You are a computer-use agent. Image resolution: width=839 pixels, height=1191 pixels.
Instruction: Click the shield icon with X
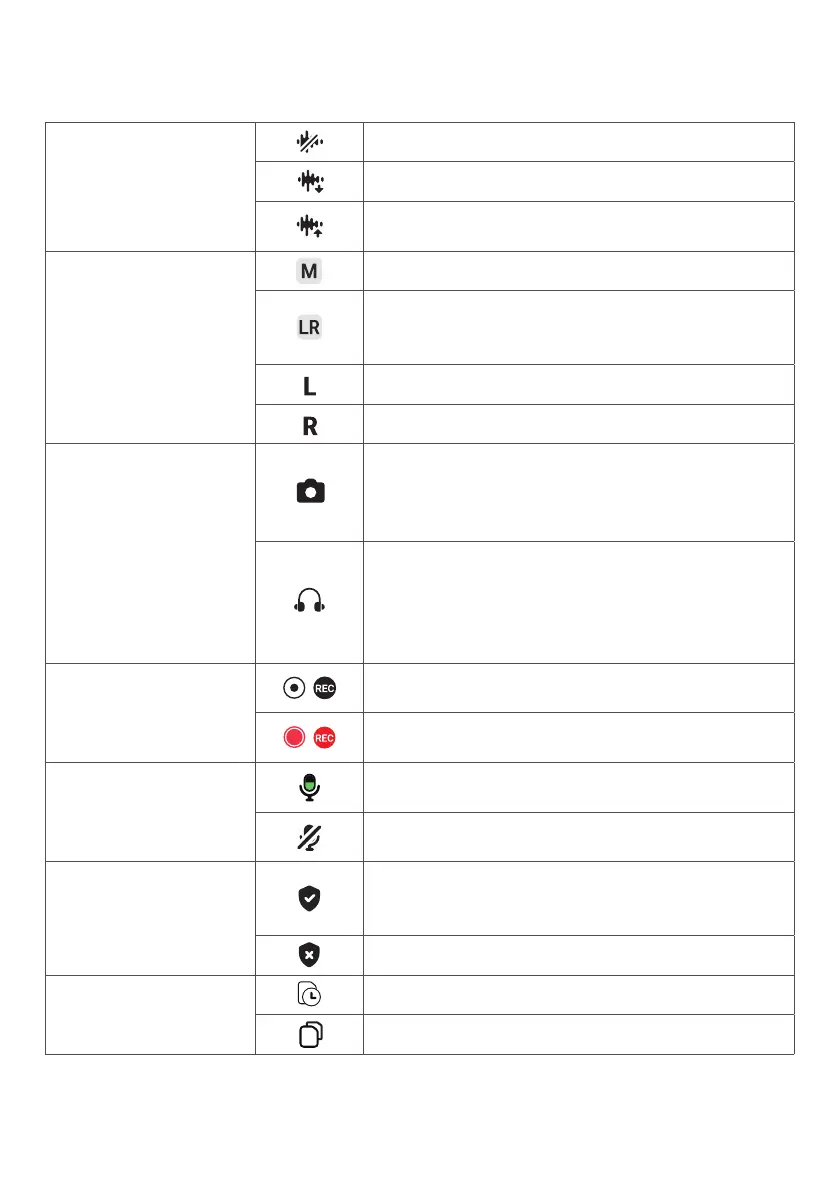309,955
